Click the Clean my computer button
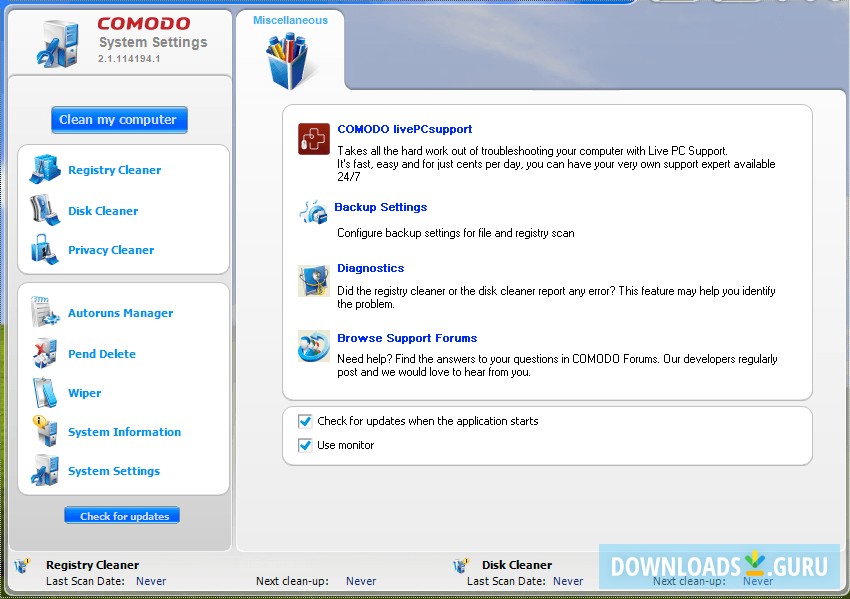The image size is (850, 599). click(119, 120)
